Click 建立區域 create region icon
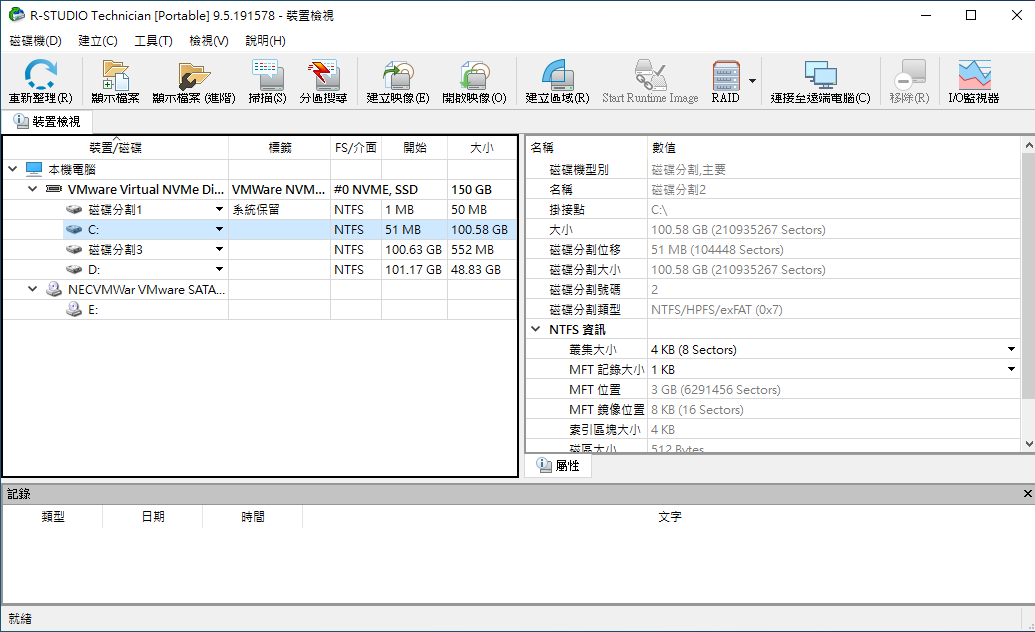This screenshot has width=1035, height=632. click(x=558, y=75)
